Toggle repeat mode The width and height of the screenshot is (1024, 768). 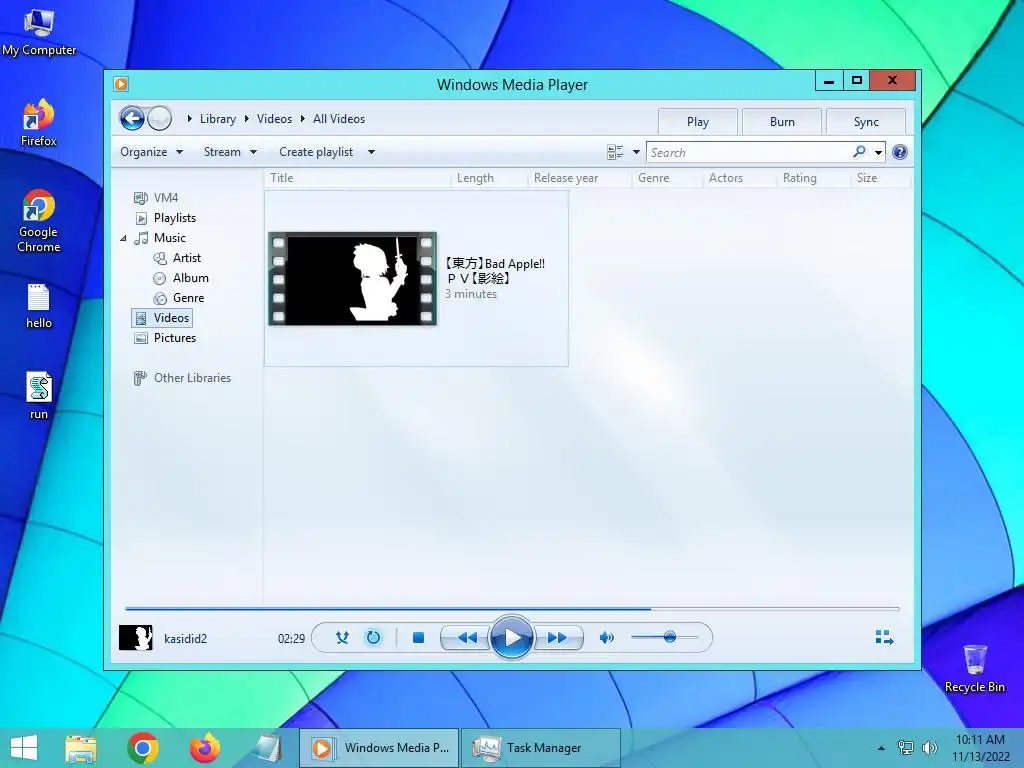(x=374, y=638)
